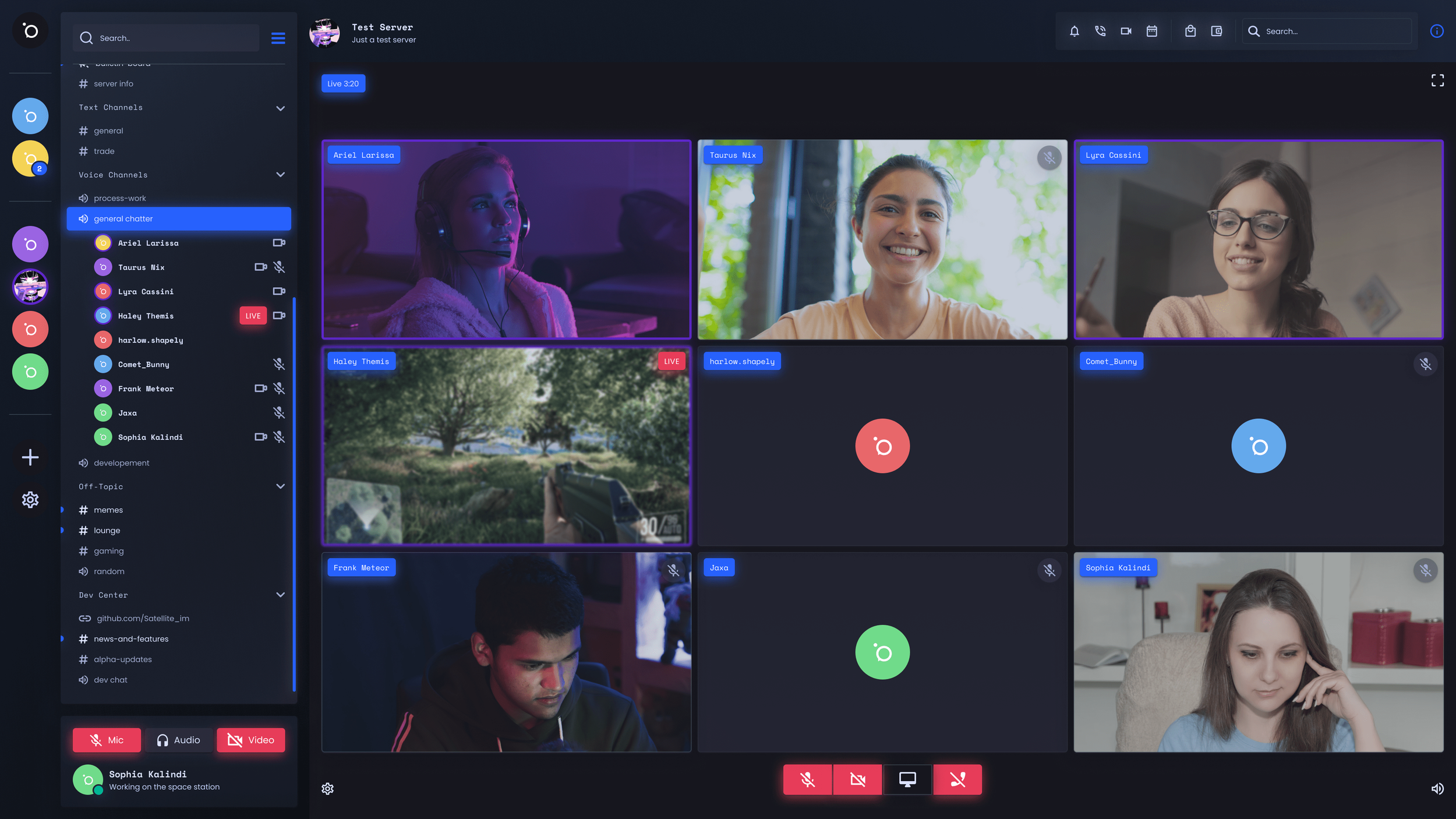The width and height of the screenshot is (1456, 819).
Task: Toggle the Audio headphones button
Action: pos(178,740)
